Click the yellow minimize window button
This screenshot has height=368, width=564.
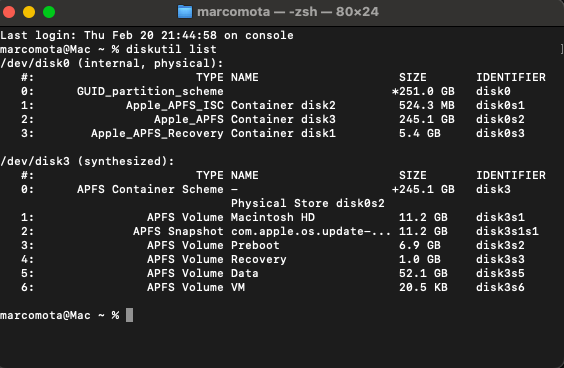29,12
